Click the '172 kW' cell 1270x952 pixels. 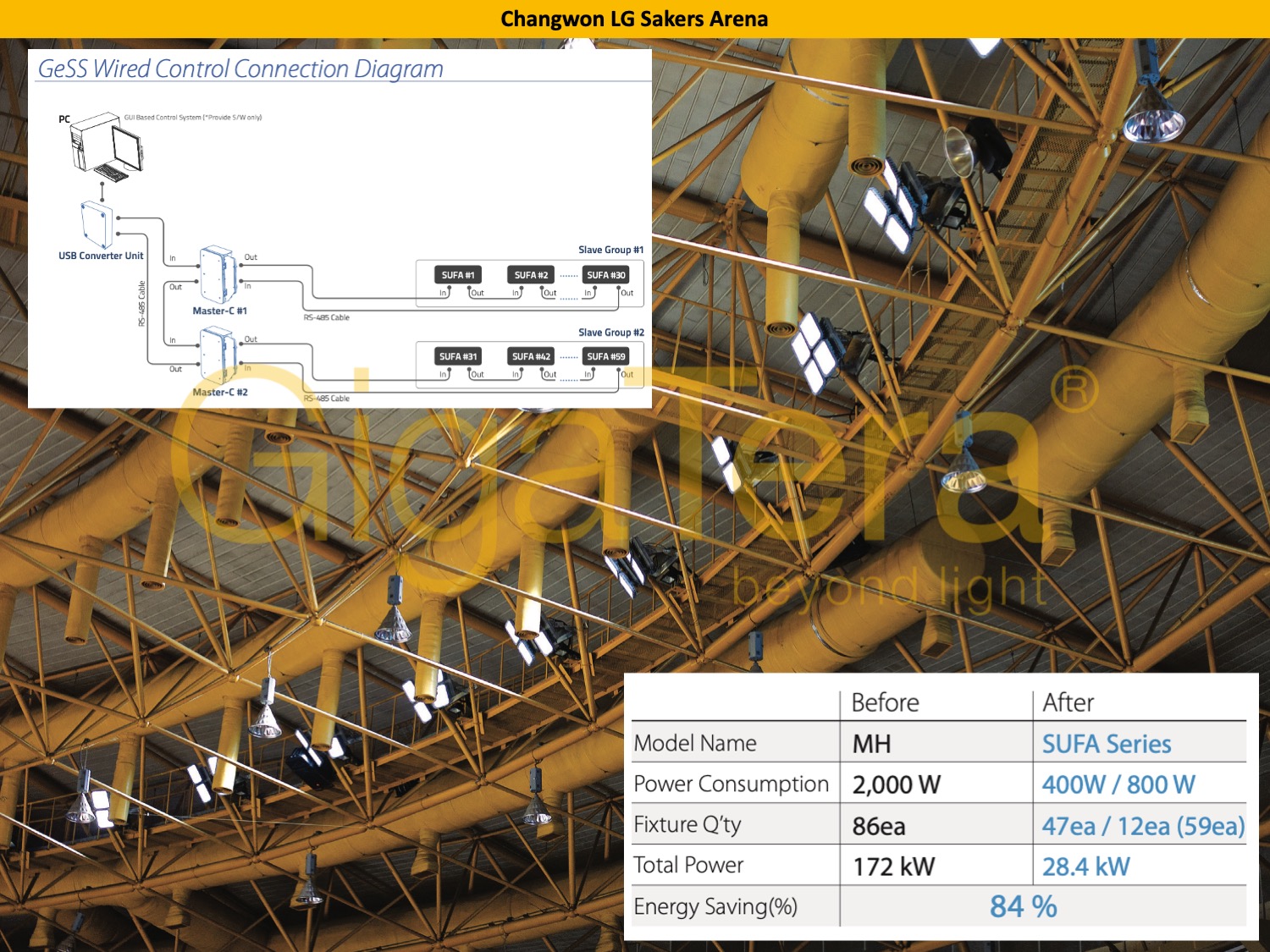point(893,867)
